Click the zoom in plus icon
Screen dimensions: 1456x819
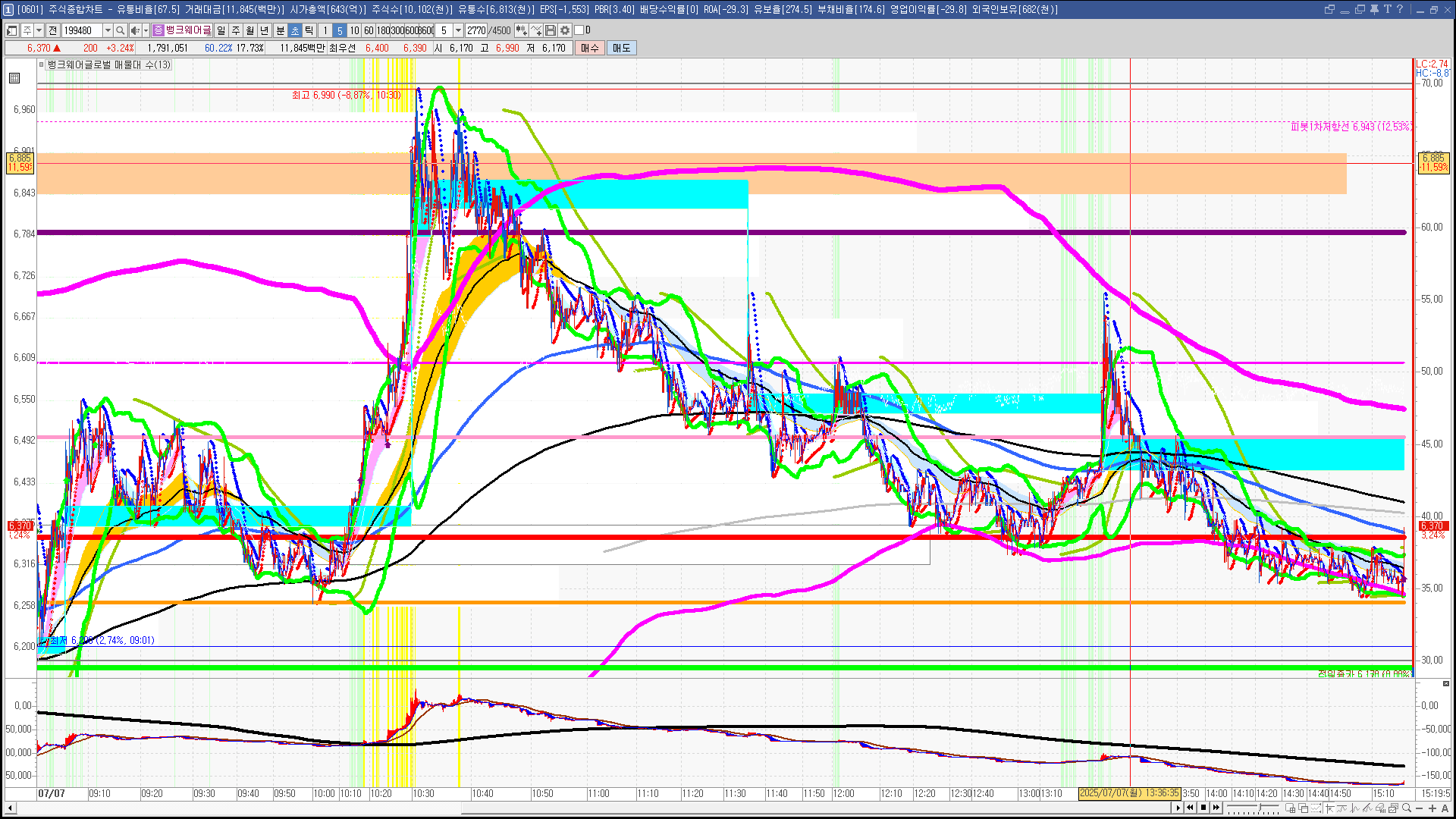pyautogui.click(x=1432, y=808)
